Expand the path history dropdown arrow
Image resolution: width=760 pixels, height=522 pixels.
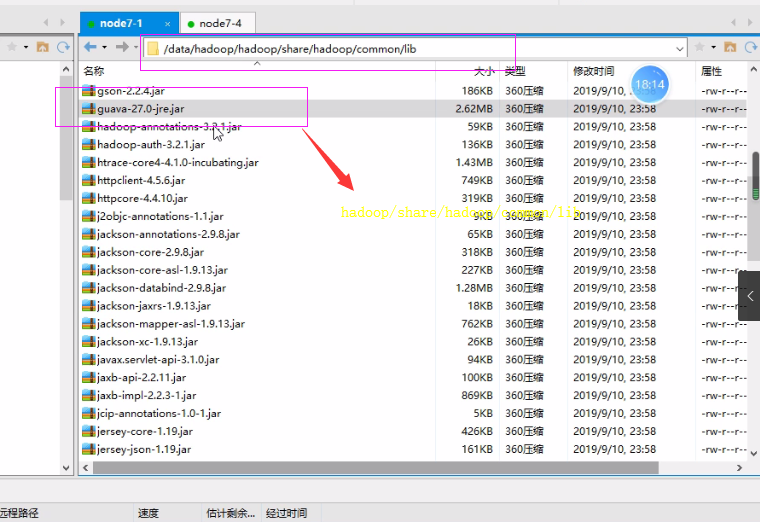[680, 49]
